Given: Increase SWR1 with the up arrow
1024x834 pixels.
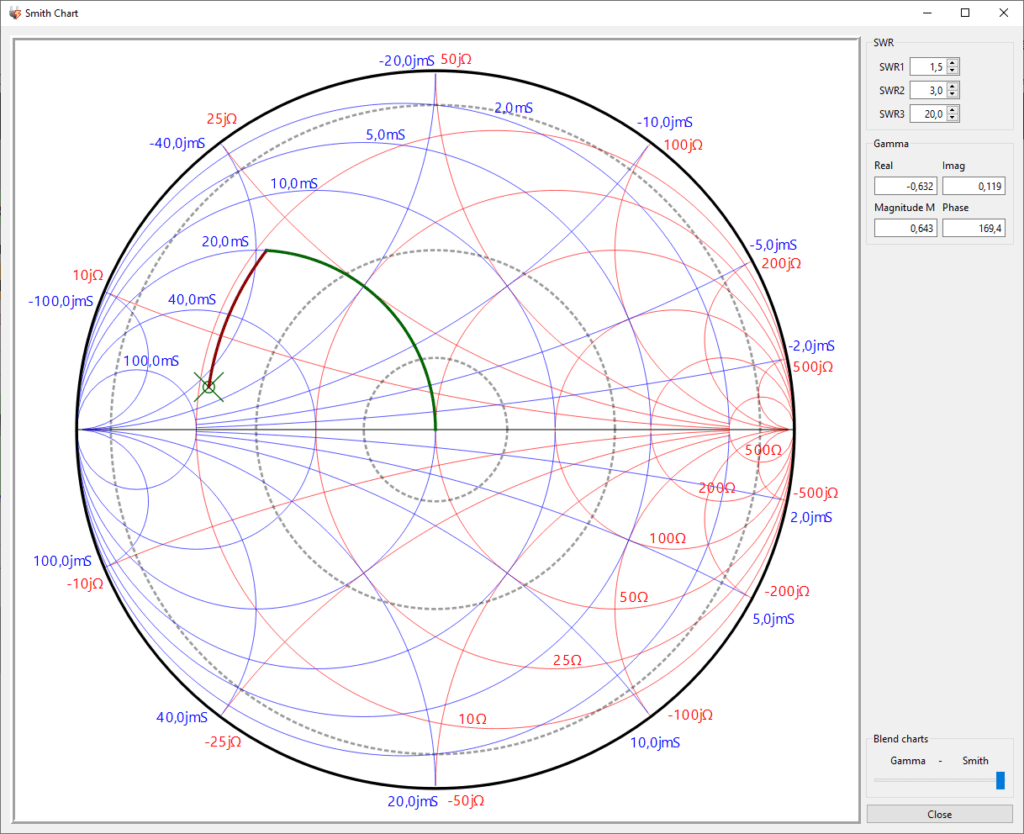Looking at the screenshot, I should pyautogui.click(x=953, y=63).
